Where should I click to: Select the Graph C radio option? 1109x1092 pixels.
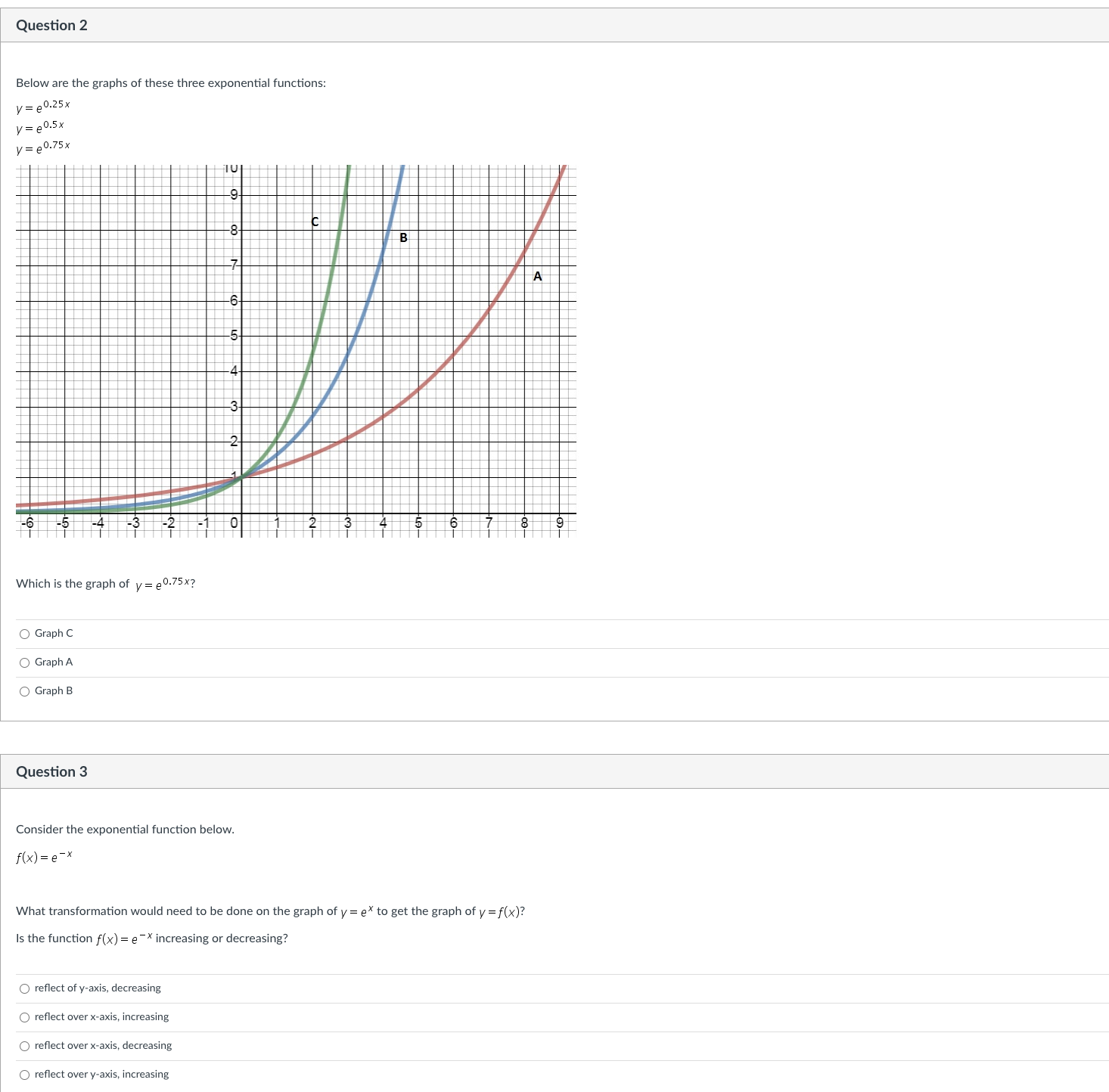pyautogui.click(x=25, y=634)
